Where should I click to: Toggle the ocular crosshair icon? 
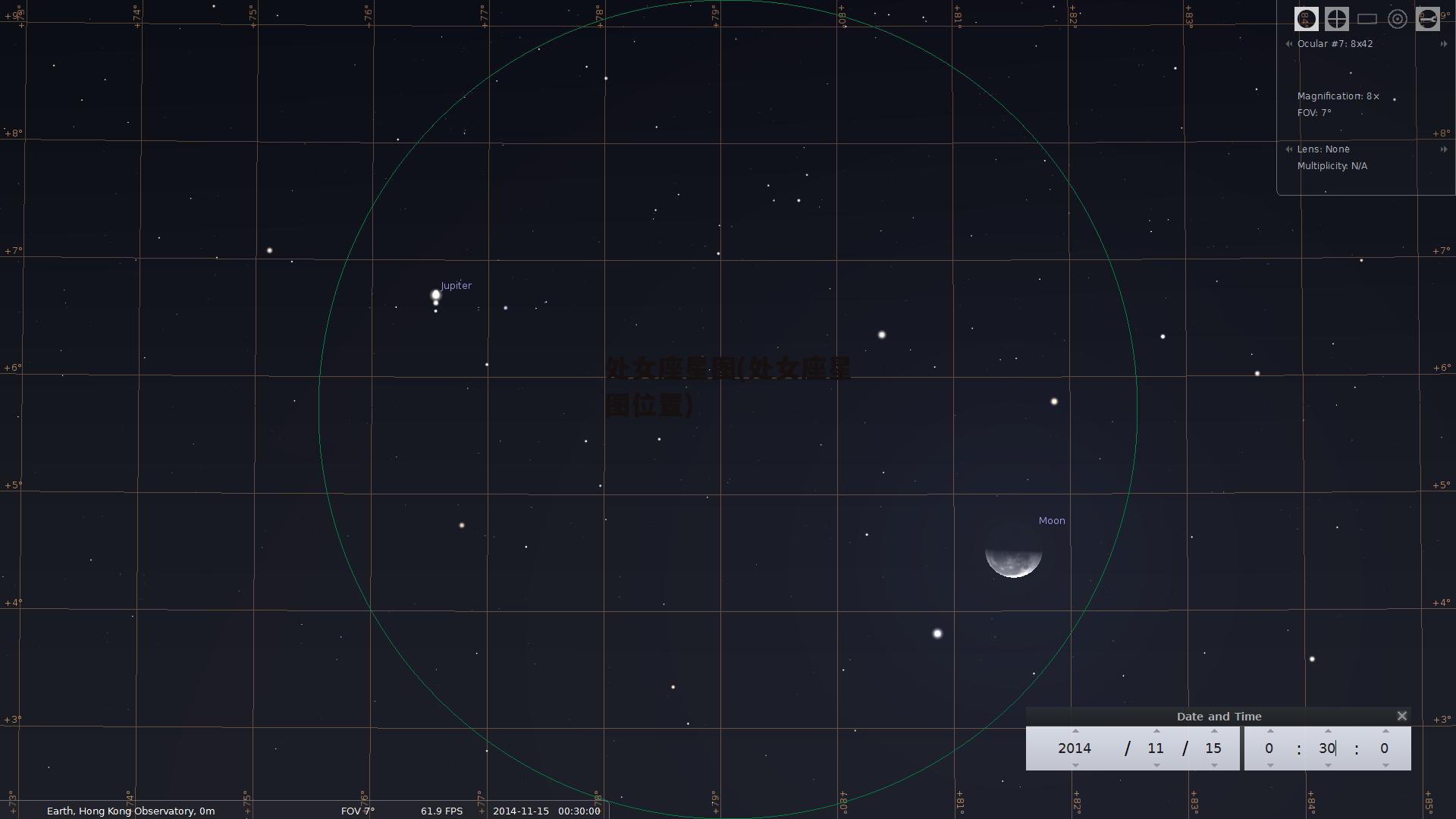coord(1336,19)
